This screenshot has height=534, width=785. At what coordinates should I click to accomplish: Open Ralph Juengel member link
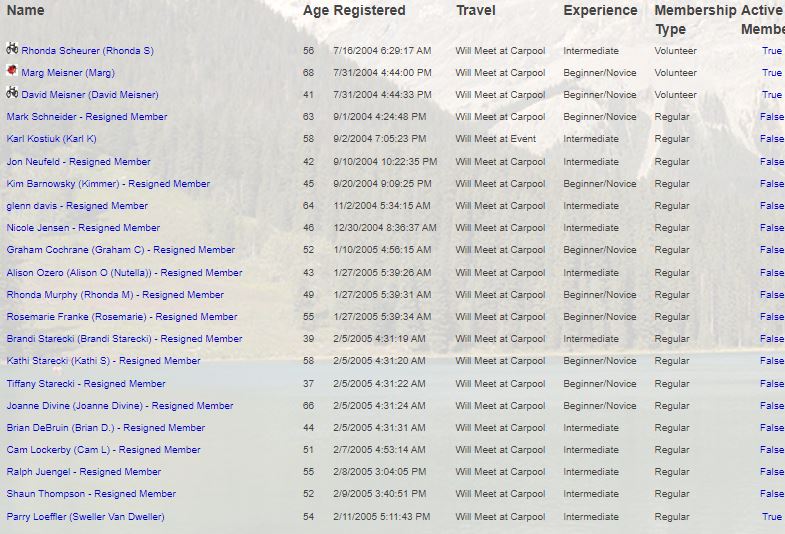pos(84,472)
